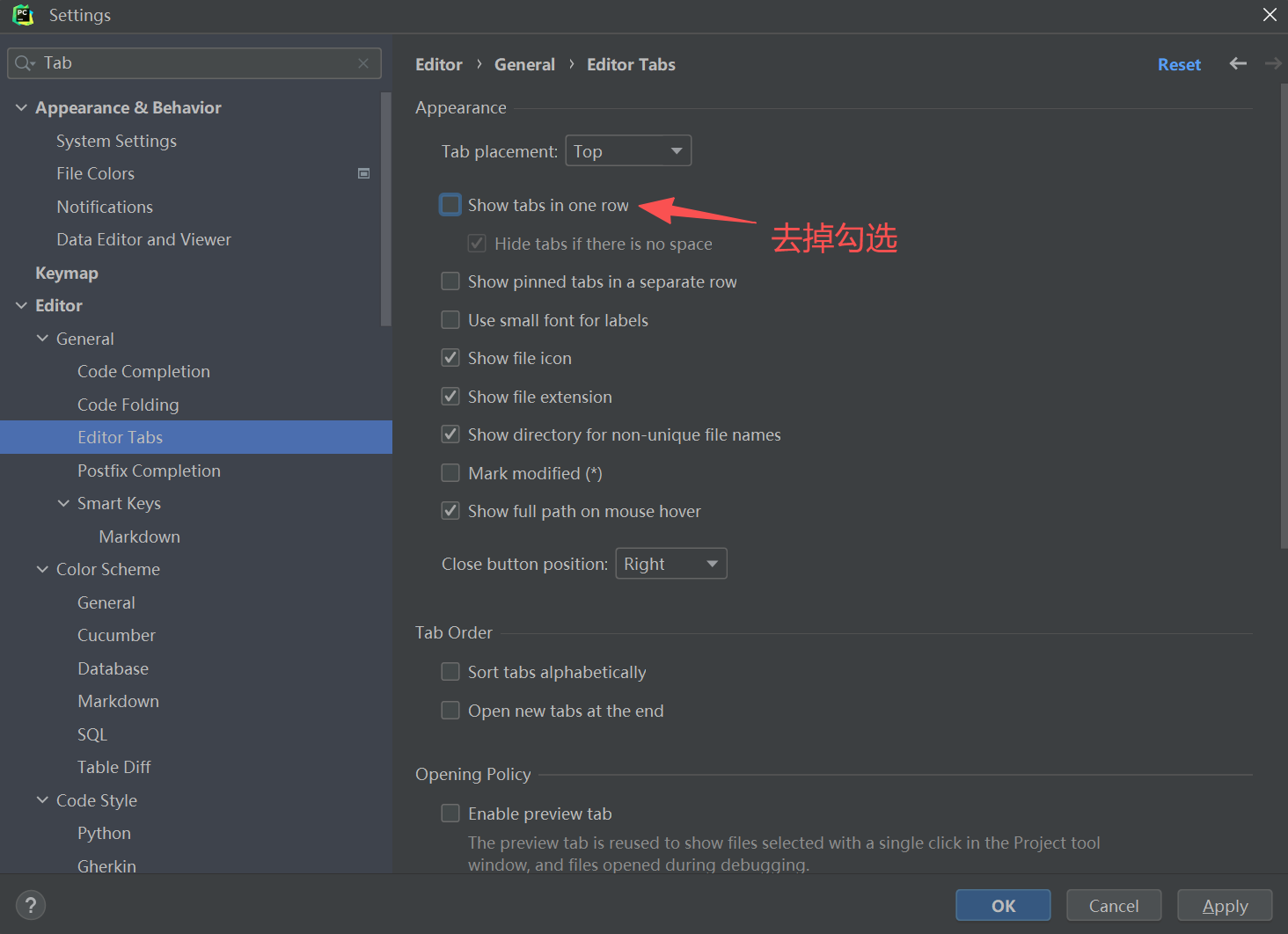1288x934 pixels.
Task: Click the right pane vertical scrollbar
Action: tap(1284, 317)
